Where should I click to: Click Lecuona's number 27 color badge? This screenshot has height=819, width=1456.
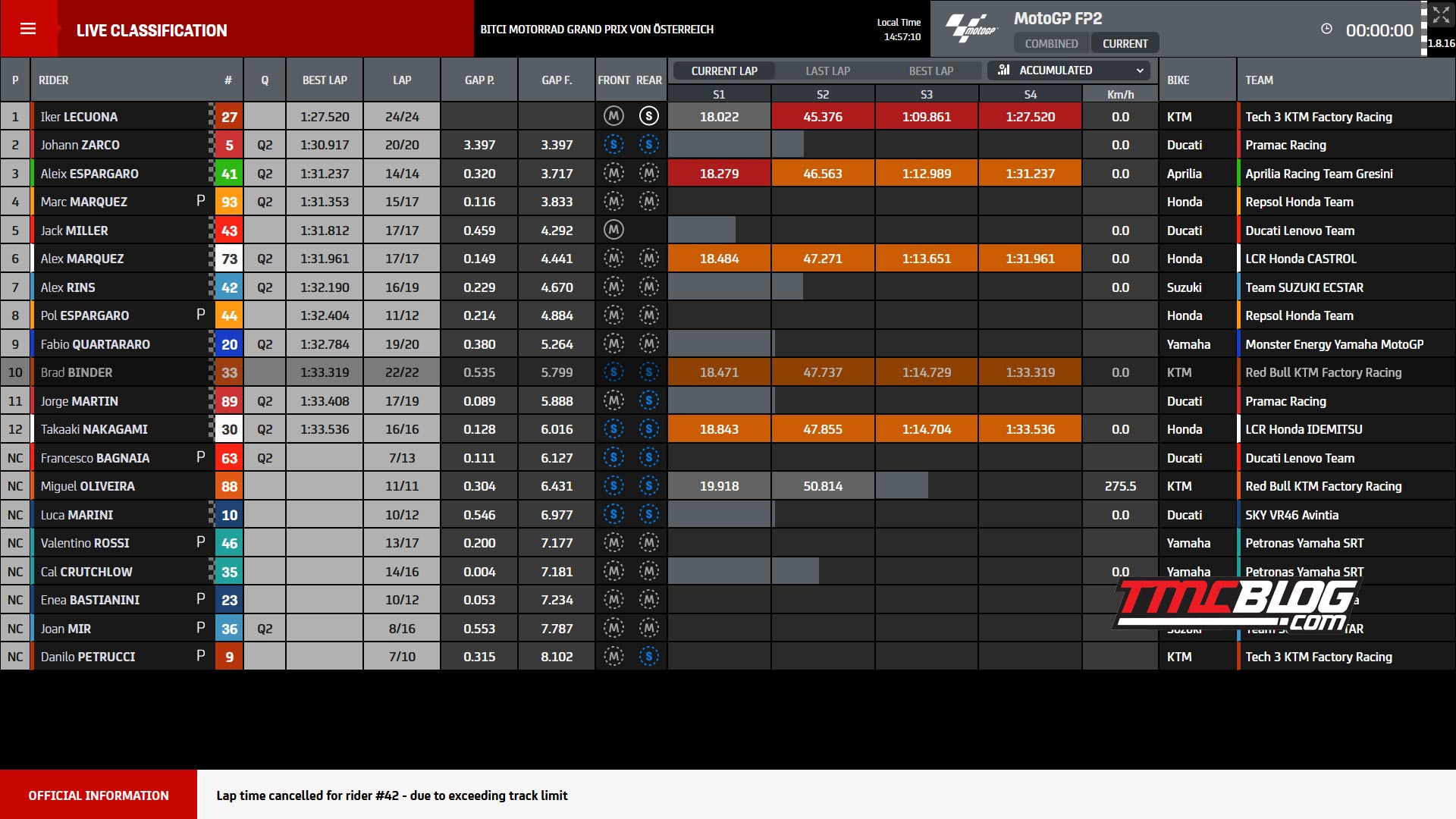click(x=229, y=116)
